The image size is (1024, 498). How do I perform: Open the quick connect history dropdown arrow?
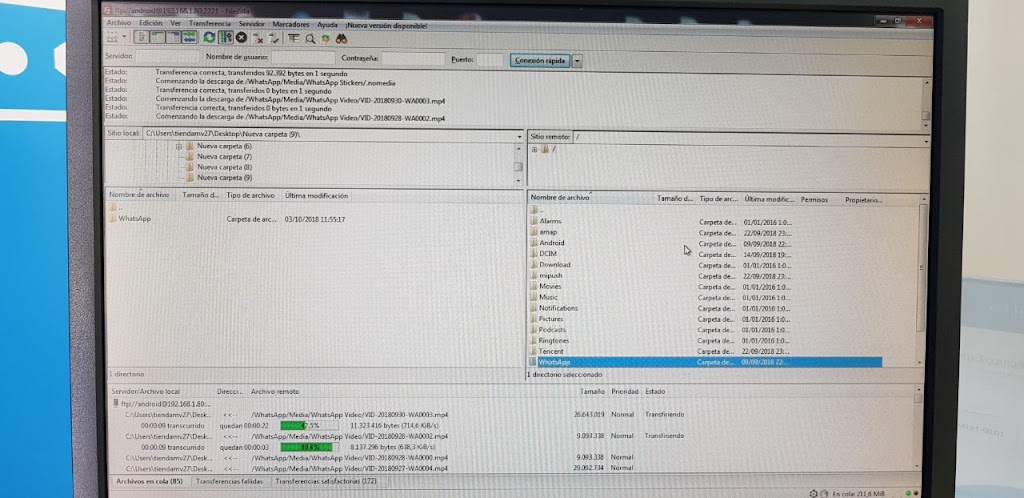[578, 60]
